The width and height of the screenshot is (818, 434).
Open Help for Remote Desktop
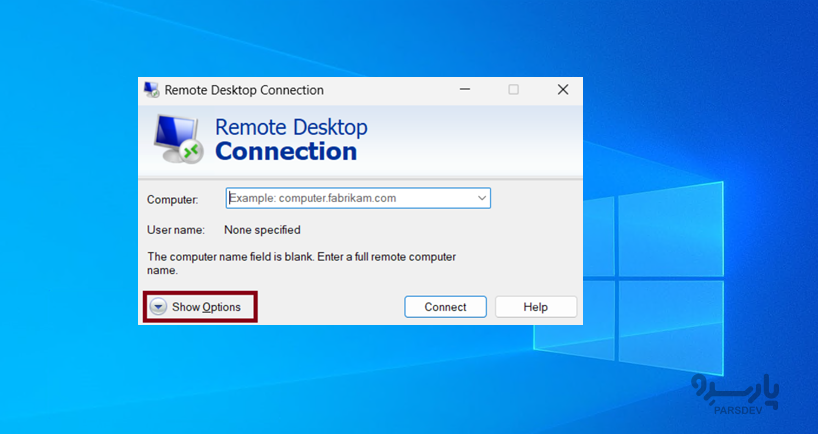535,307
